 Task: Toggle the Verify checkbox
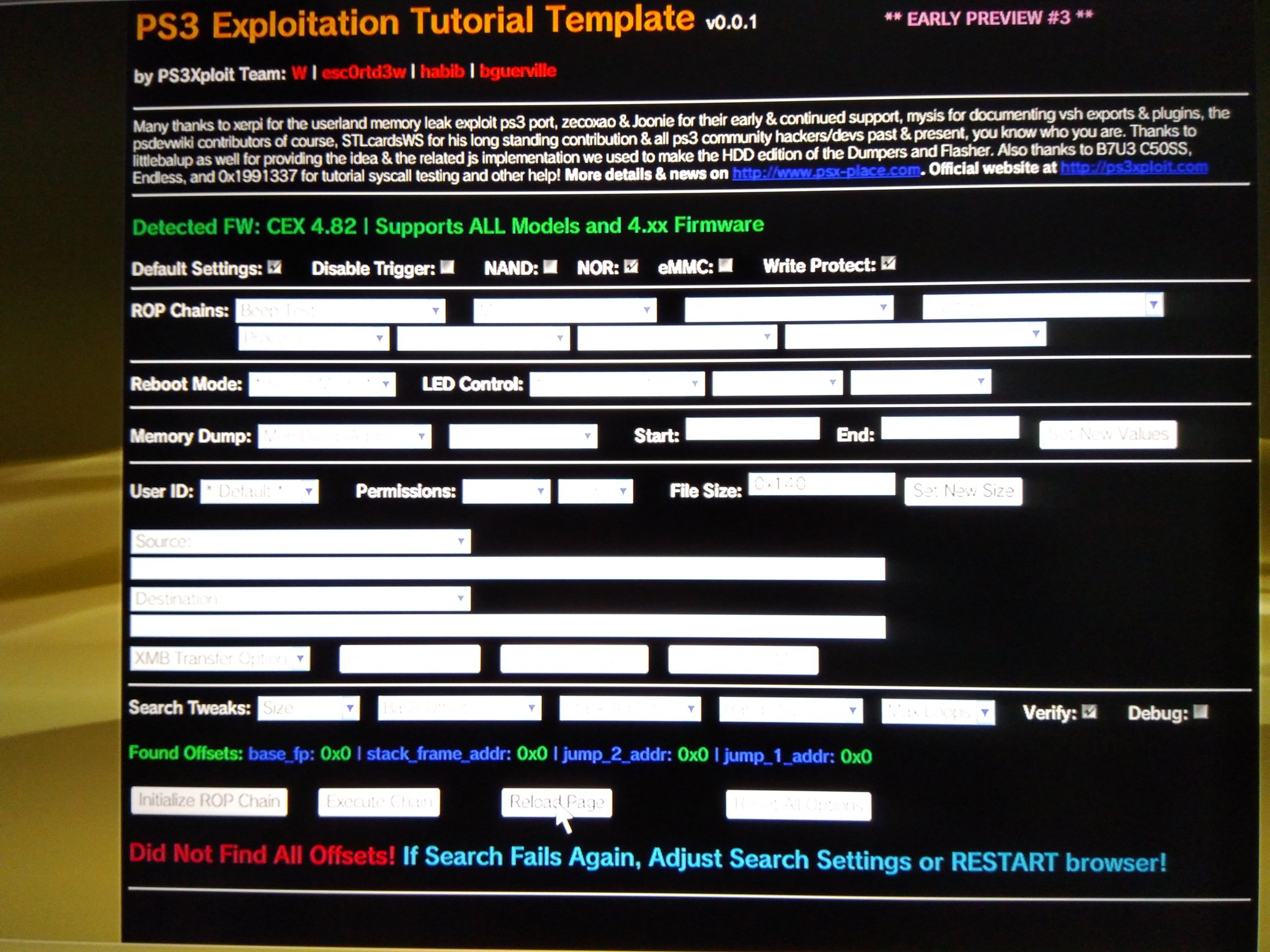tap(1089, 712)
